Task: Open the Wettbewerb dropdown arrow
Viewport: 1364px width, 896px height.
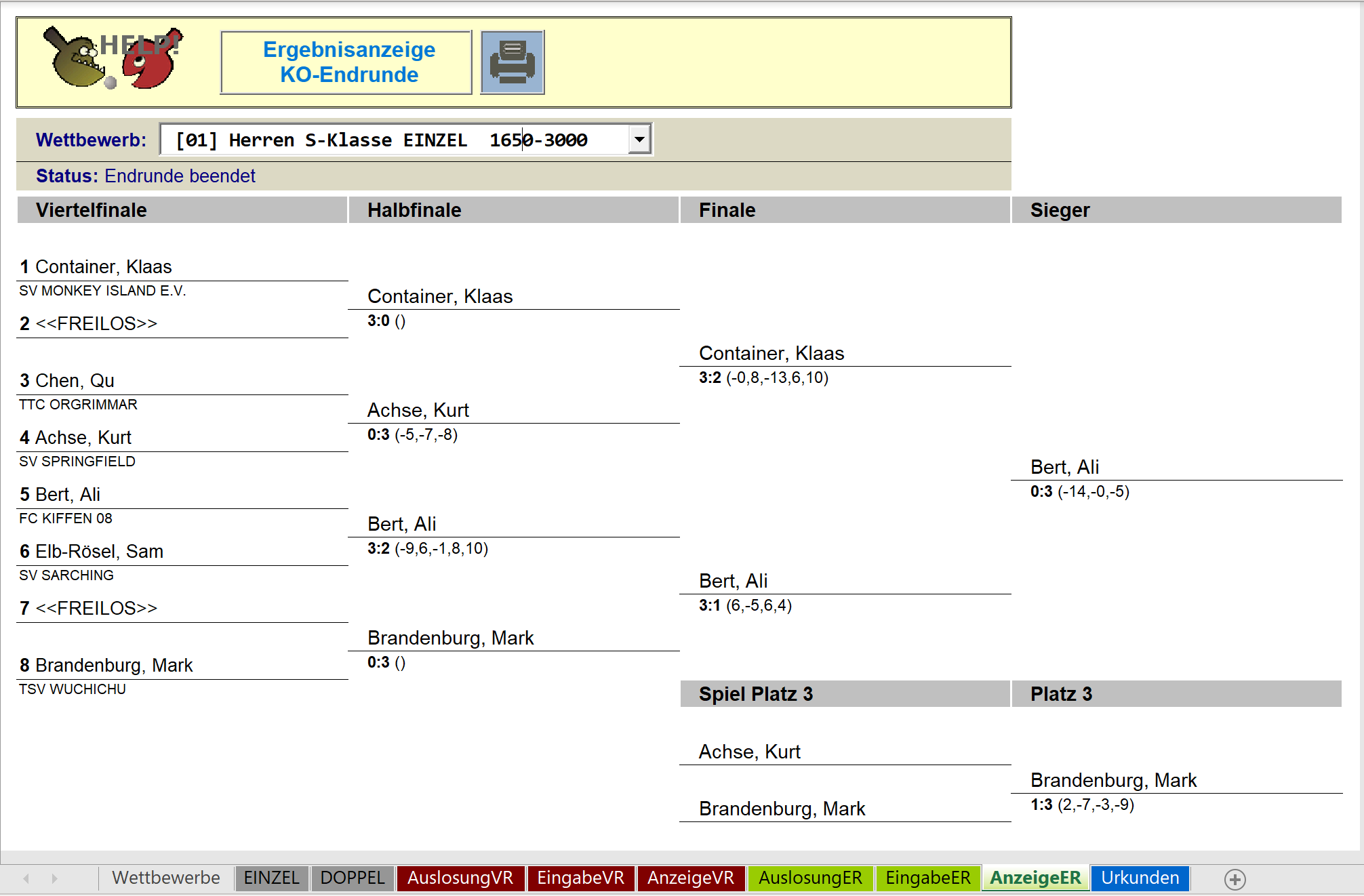Action: click(x=639, y=140)
